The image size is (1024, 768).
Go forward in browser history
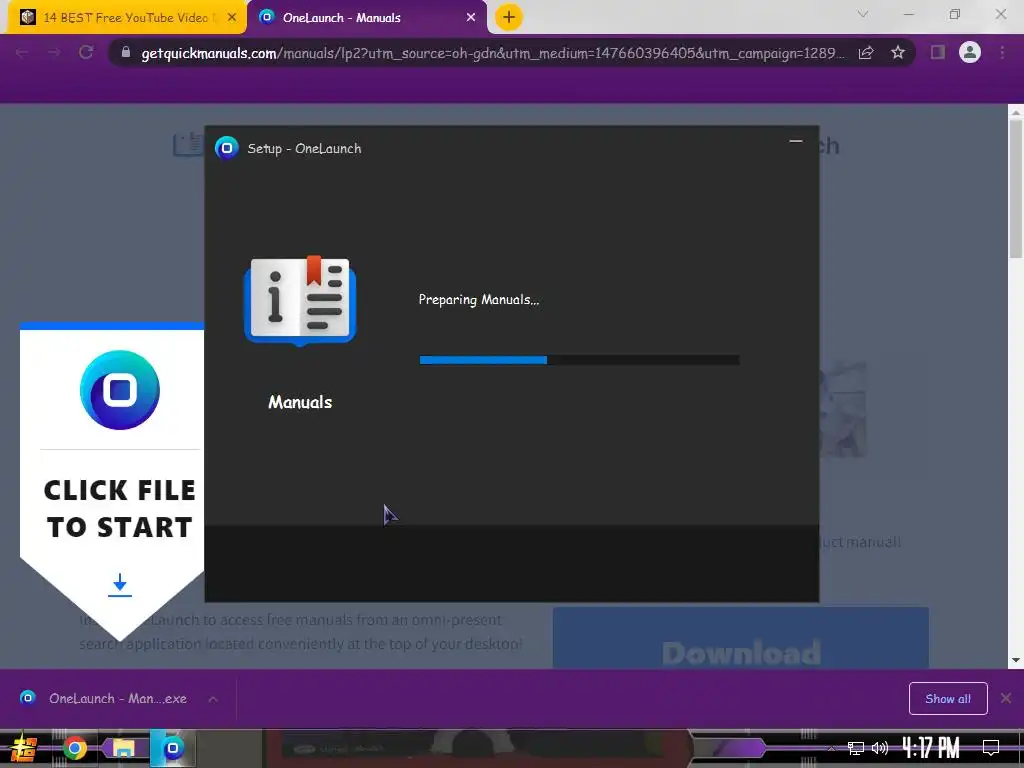(54, 53)
